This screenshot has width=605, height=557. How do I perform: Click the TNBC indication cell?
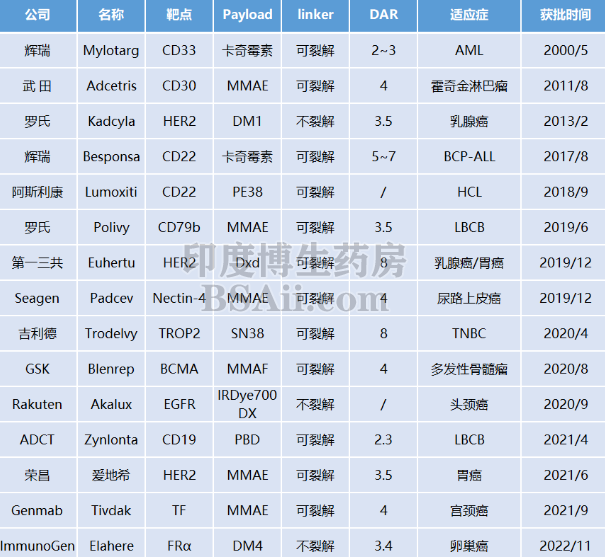(x=469, y=333)
